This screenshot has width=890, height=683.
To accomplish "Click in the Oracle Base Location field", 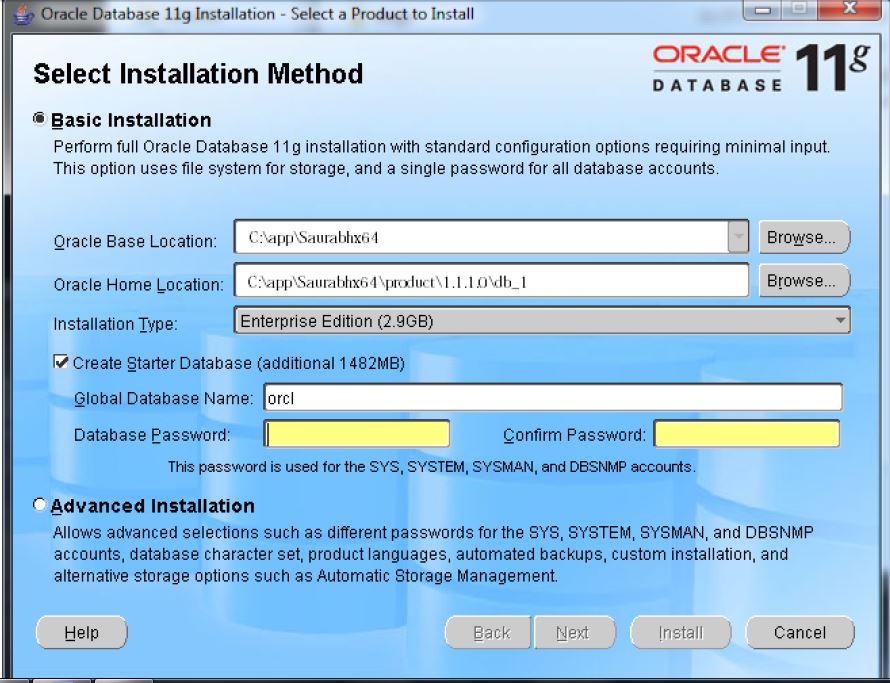I will point(481,237).
